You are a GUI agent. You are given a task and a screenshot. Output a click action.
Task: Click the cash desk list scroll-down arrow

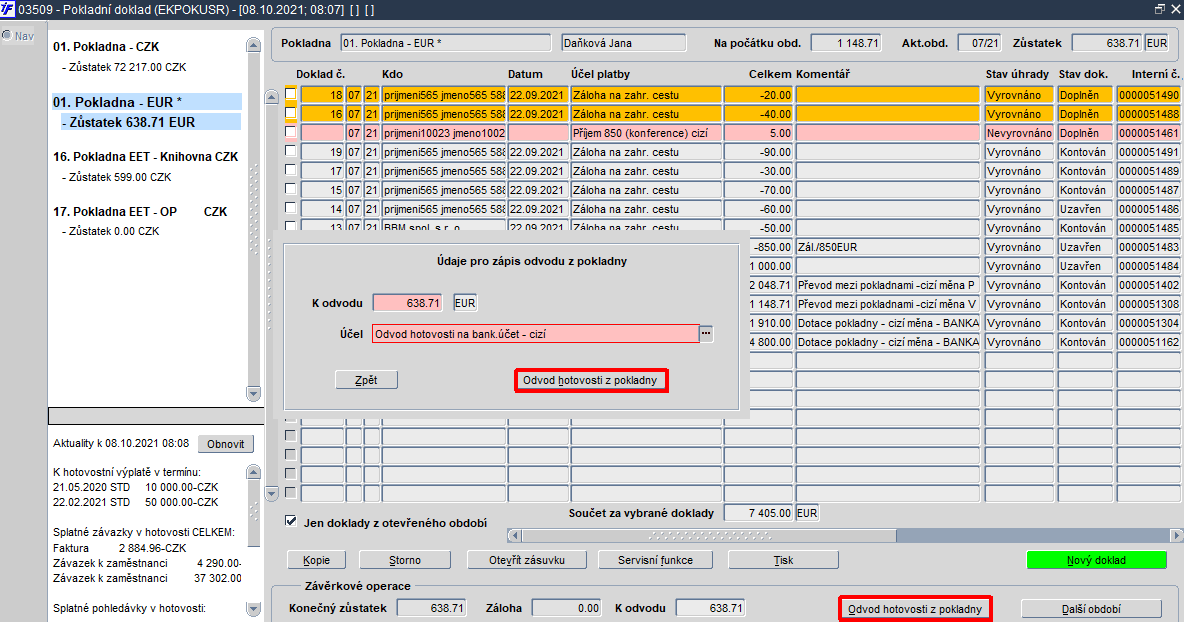click(254, 393)
